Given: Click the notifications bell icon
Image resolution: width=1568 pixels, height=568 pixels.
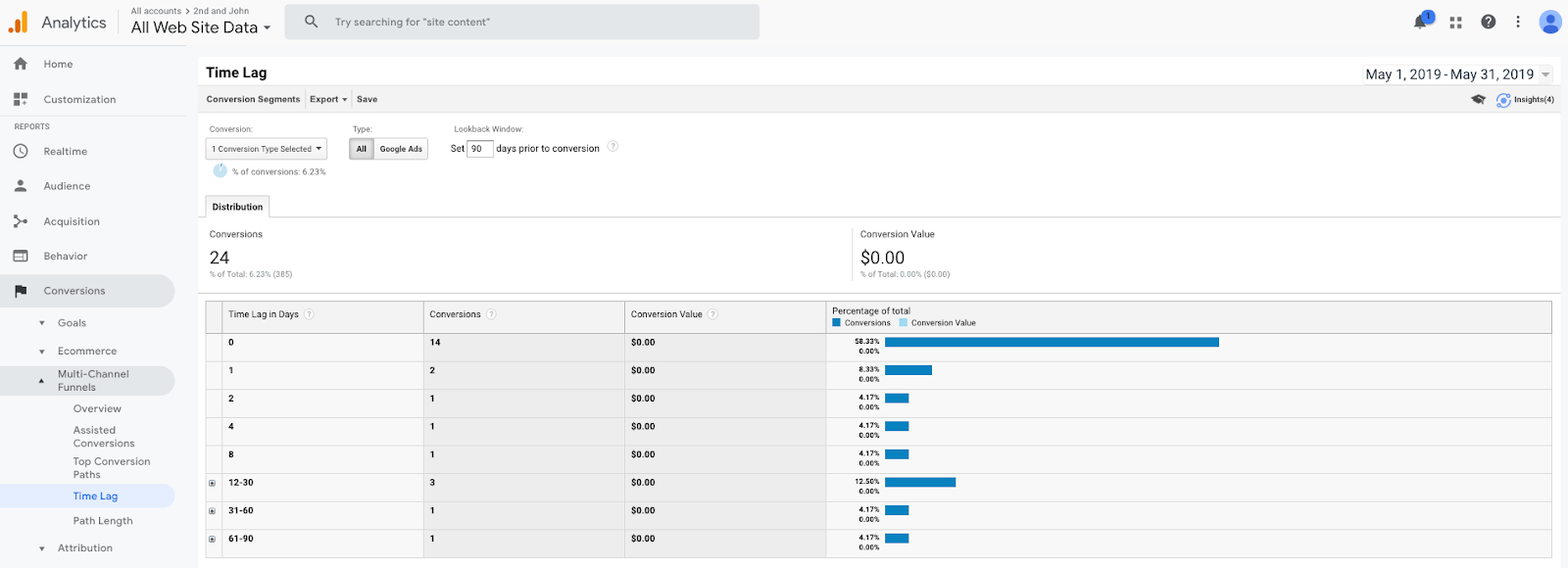Looking at the screenshot, I should pyautogui.click(x=1420, y=22).
